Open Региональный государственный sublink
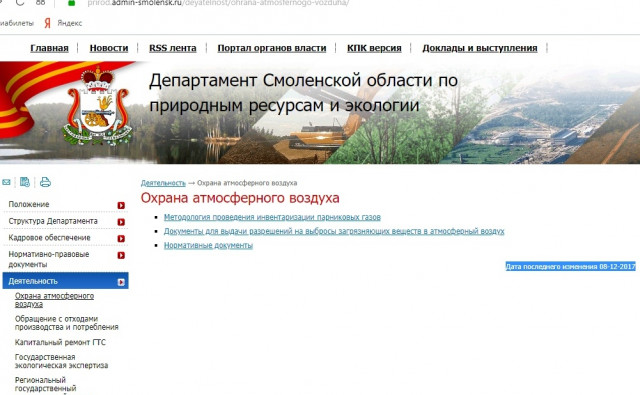 tap(45, 384)
